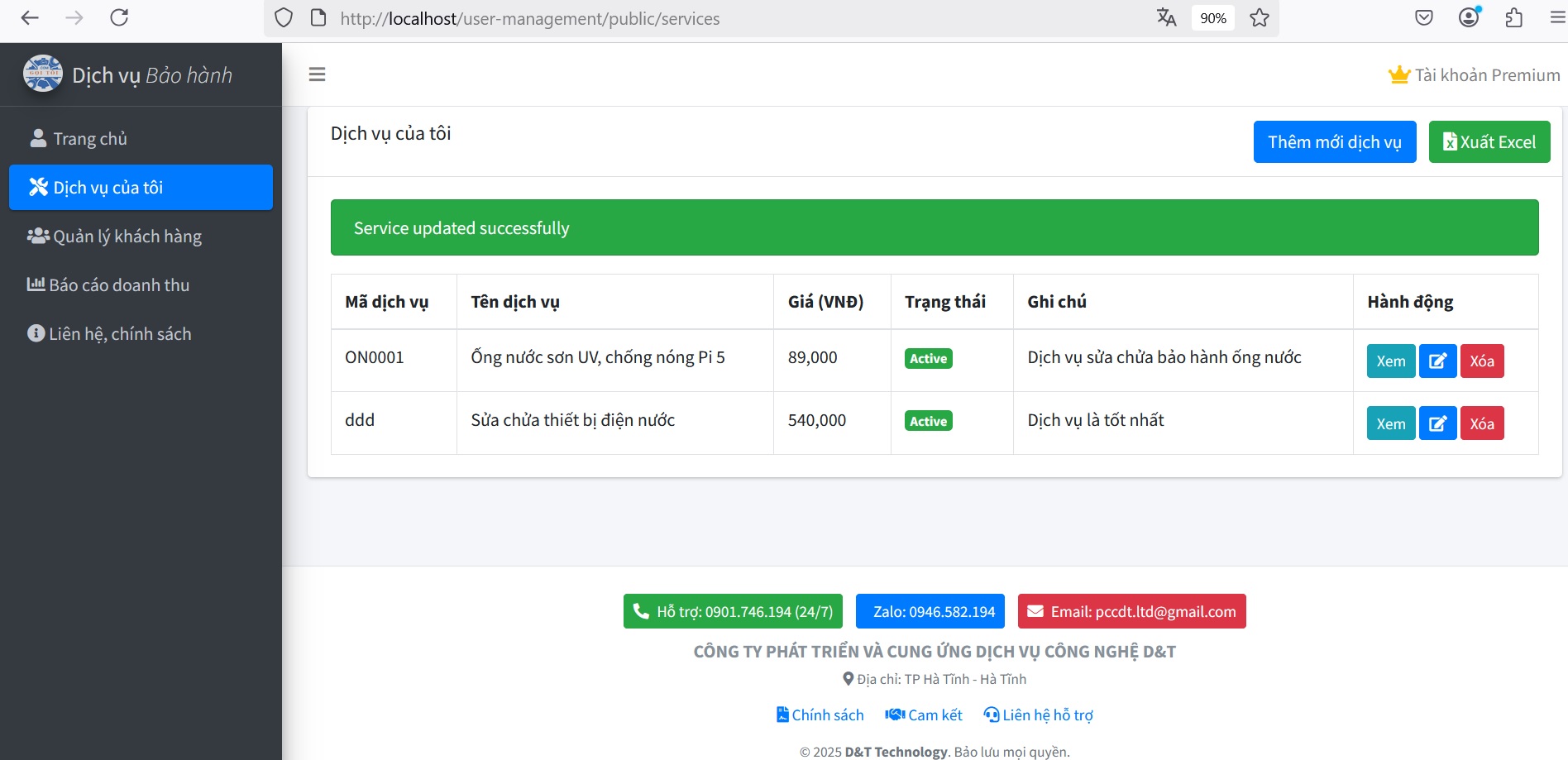This screenshot has width=1568, height=760.
Task: View details of service ON0001
Action: [1390, 361]
